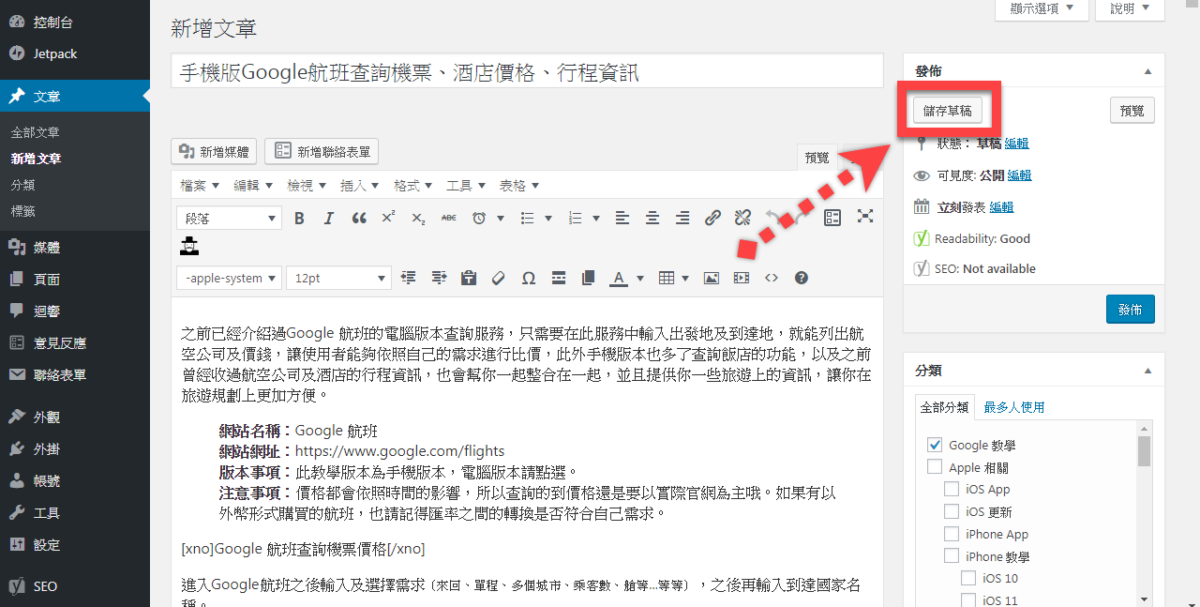Screen dimensions: 1200x607
Task: Open the 格式 editor menu
Action: [x=412, y=186]
